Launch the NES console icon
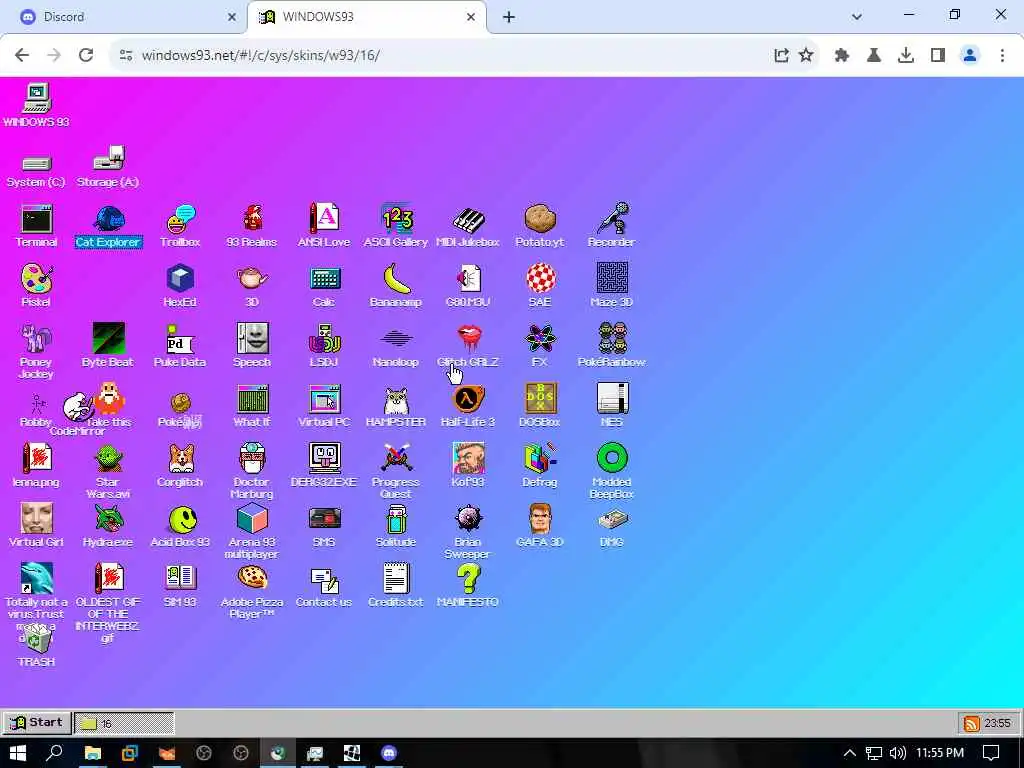1024x768 pixels. pos(612,399)
